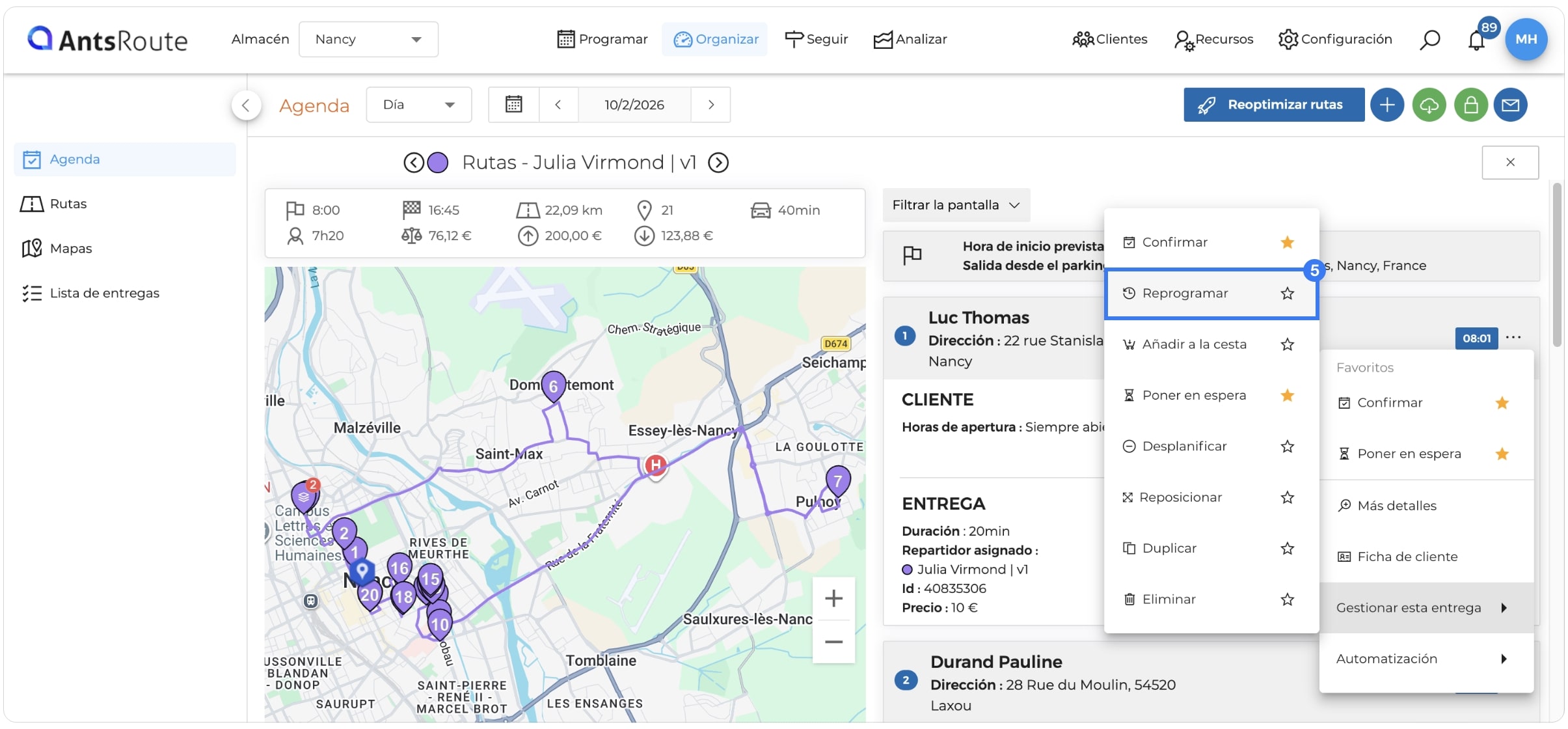1568x729 pixels.
Task: Click the green lock routes icon
Action: click(1470, 105)
